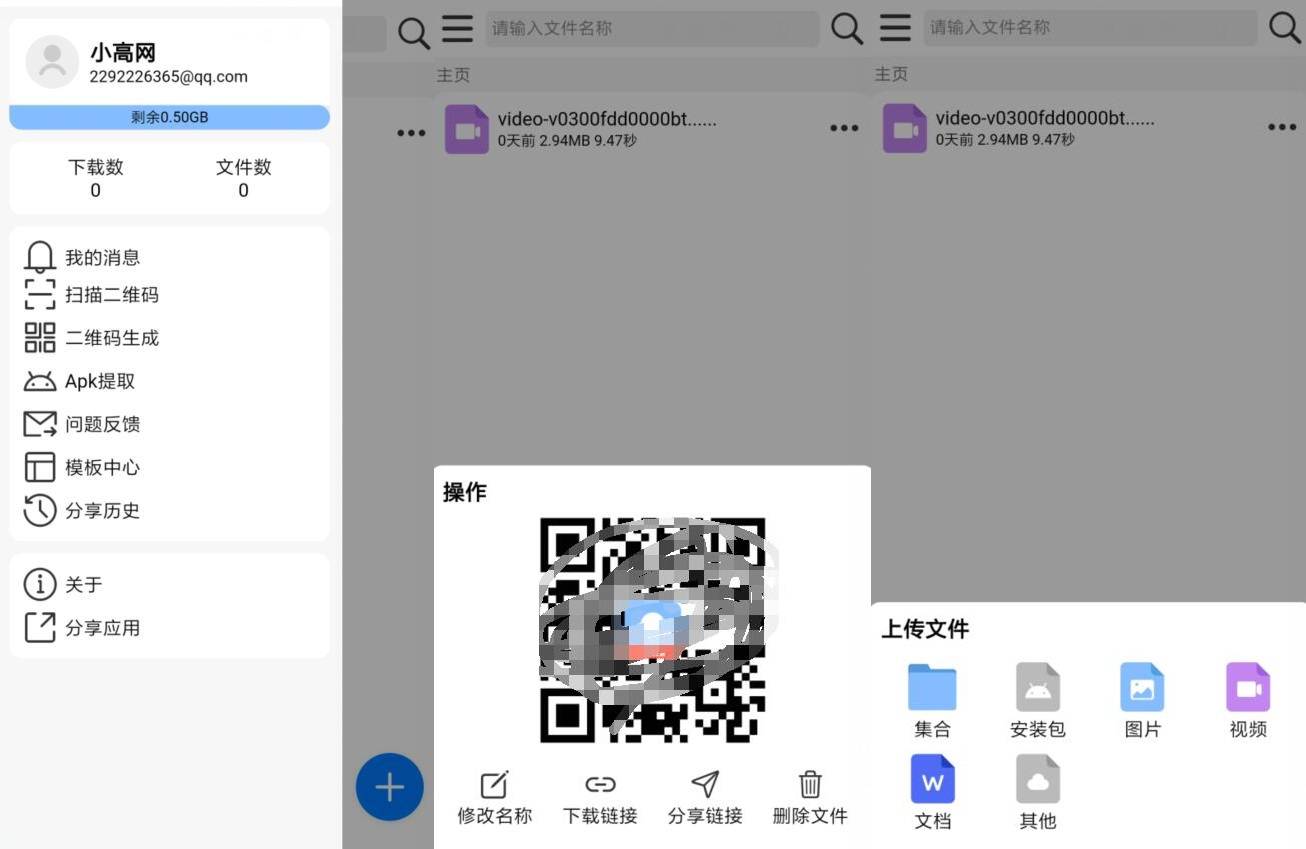Click the 剩余0.50GB storage bar
Image resolution: width=1306 pixels, height=849 pixels.
pos(169,117)
